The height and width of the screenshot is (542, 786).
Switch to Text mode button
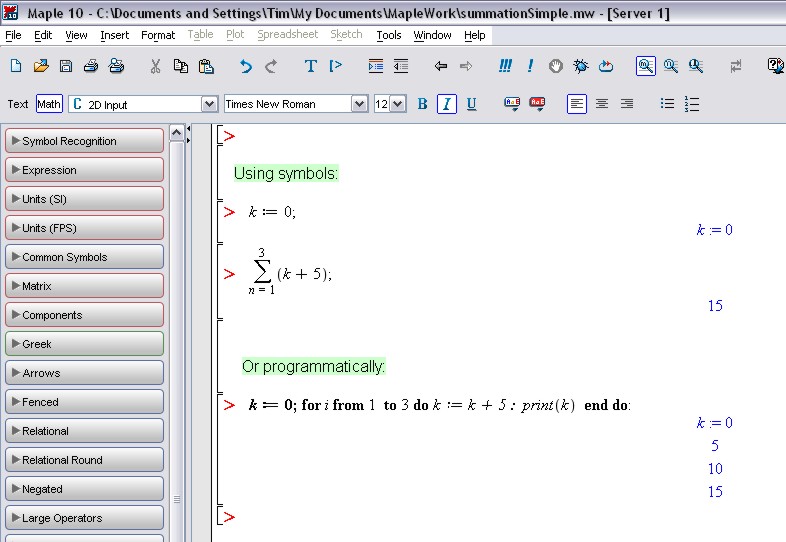[x=18, y=104]
